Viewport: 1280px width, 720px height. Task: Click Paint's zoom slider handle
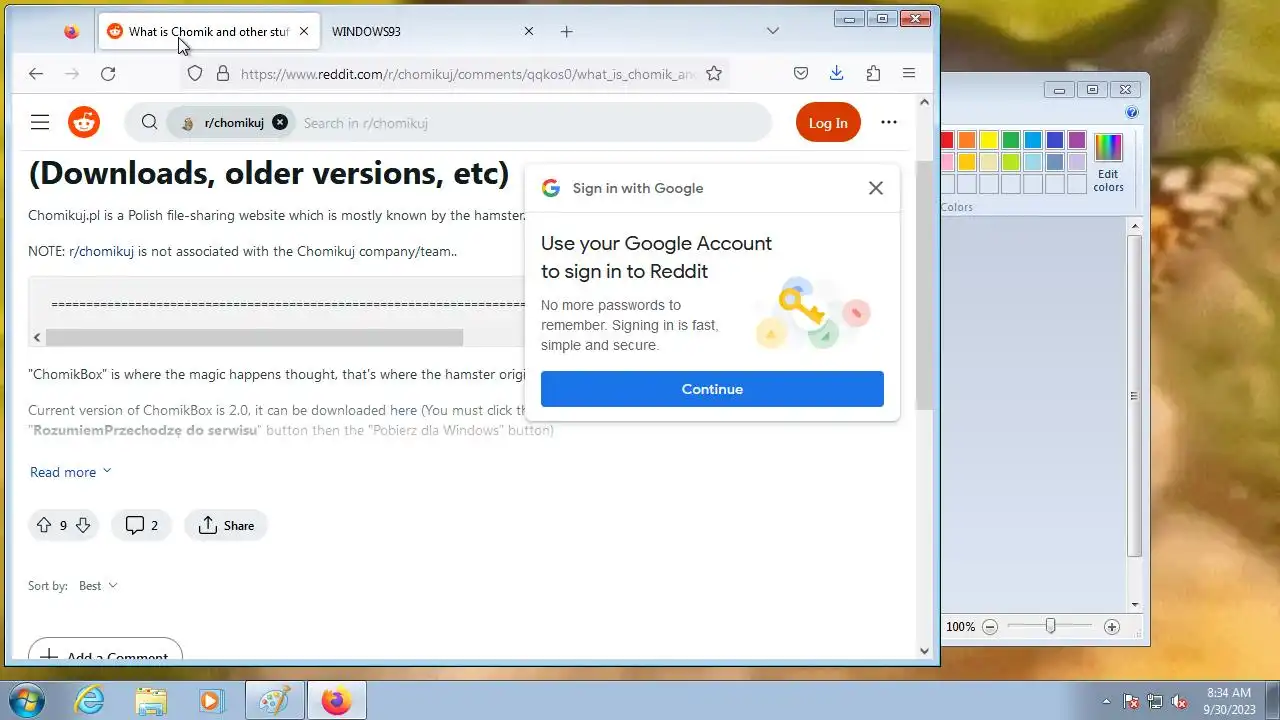click(x=1050, y=626)
